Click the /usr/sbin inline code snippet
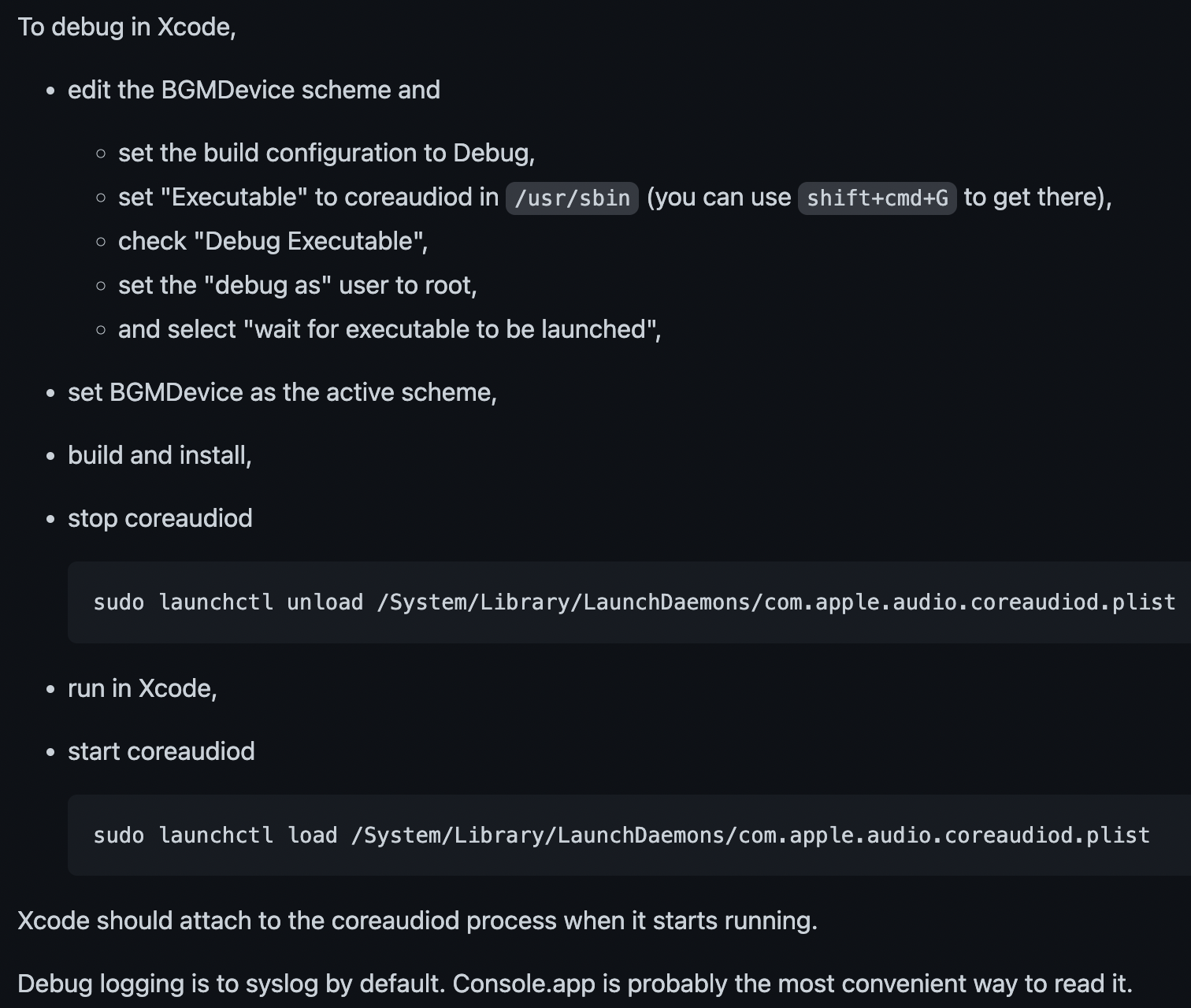Screen dimensions: 1191x1008 pyautogui.click(x=572, y=198)
